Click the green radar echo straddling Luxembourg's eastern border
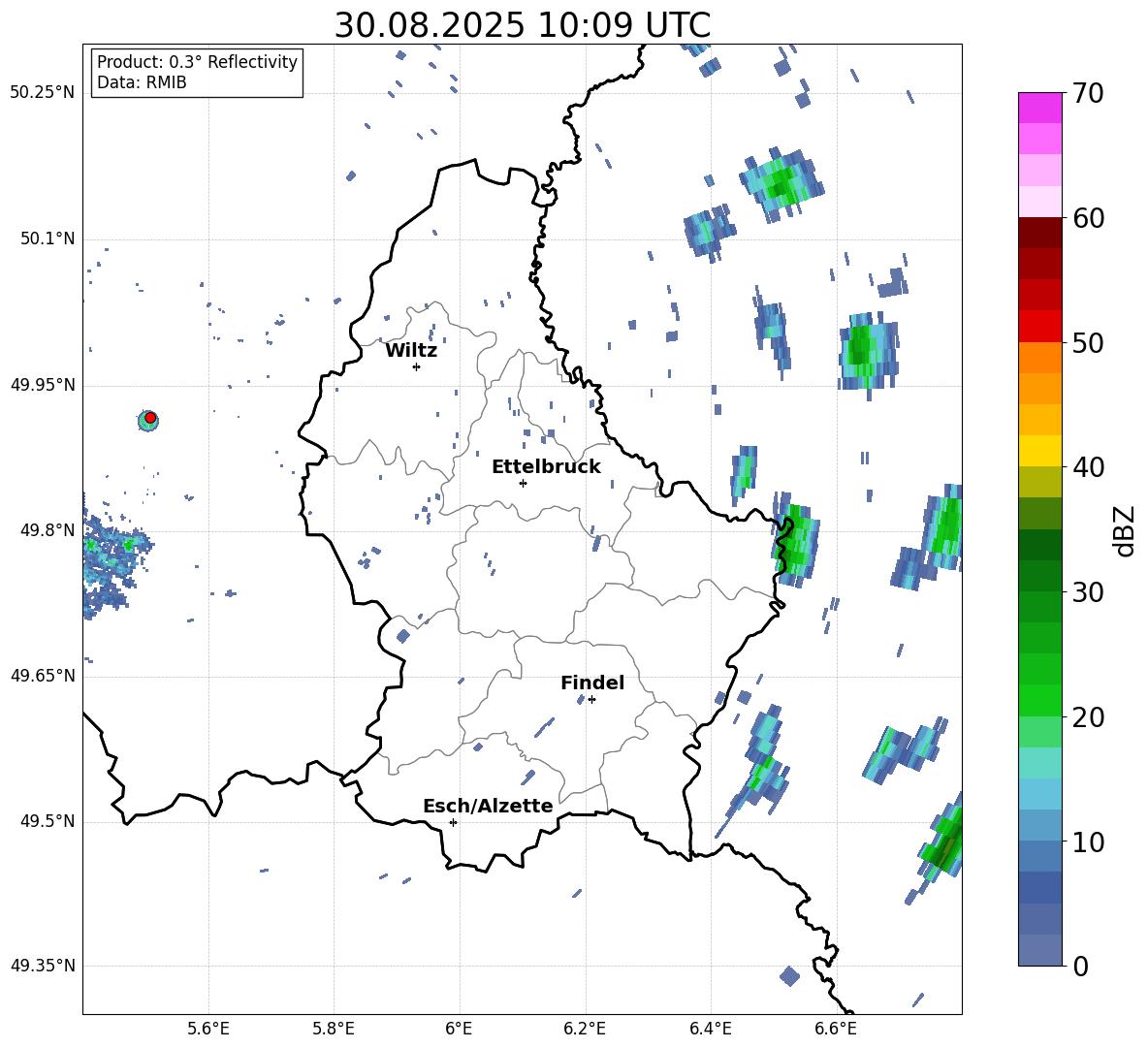This screenshot has height=1048, width=1148. tap(796, 541)
